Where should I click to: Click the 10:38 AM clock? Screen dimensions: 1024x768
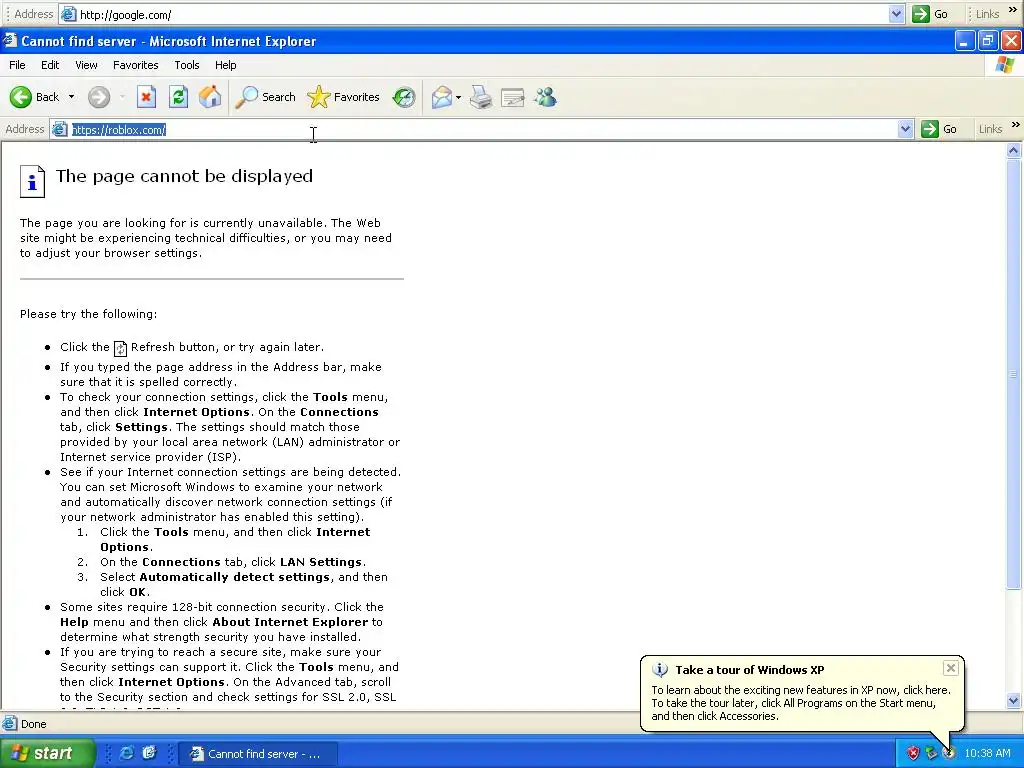[987, 754]
